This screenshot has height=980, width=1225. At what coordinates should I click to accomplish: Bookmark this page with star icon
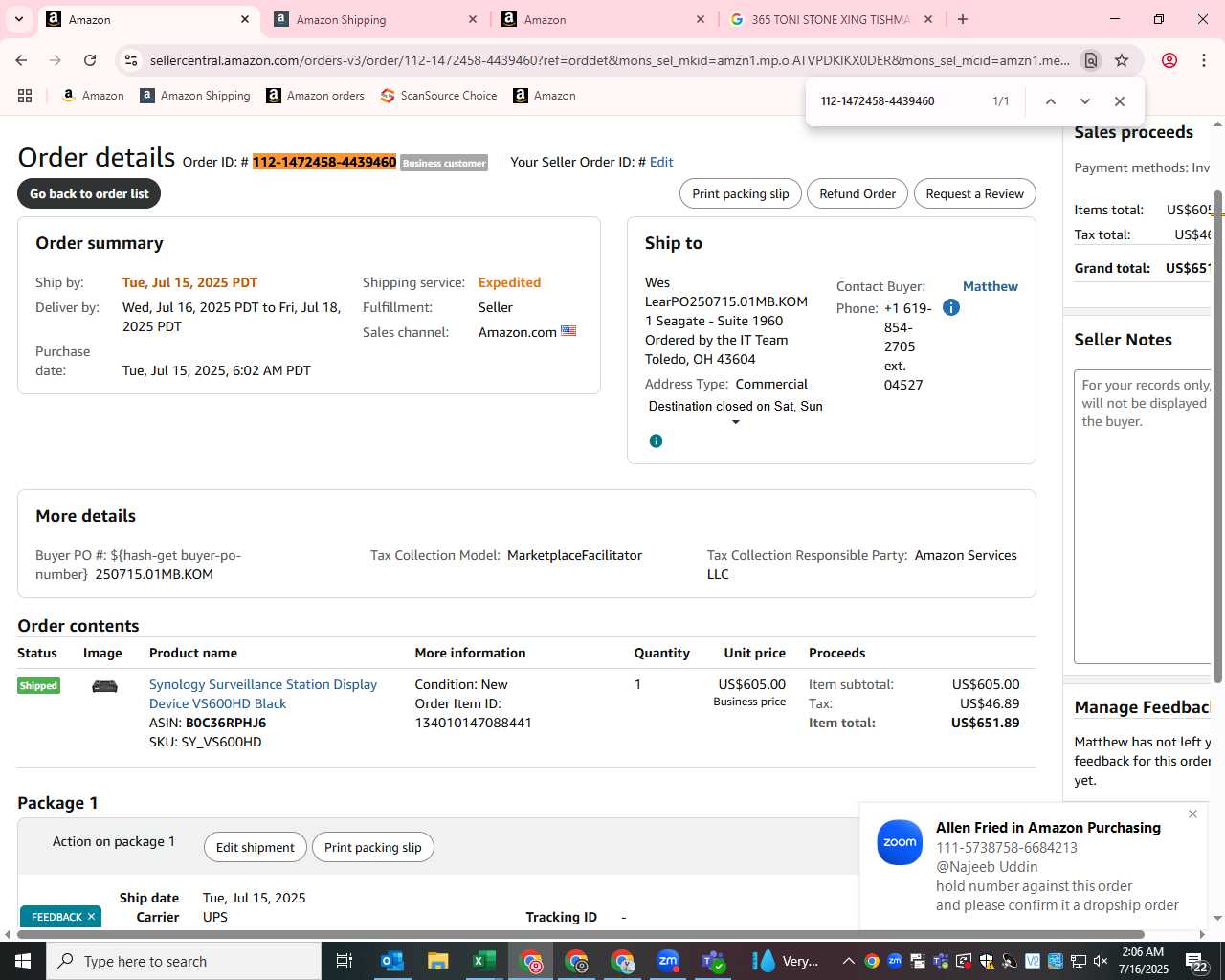point(1122,60)
